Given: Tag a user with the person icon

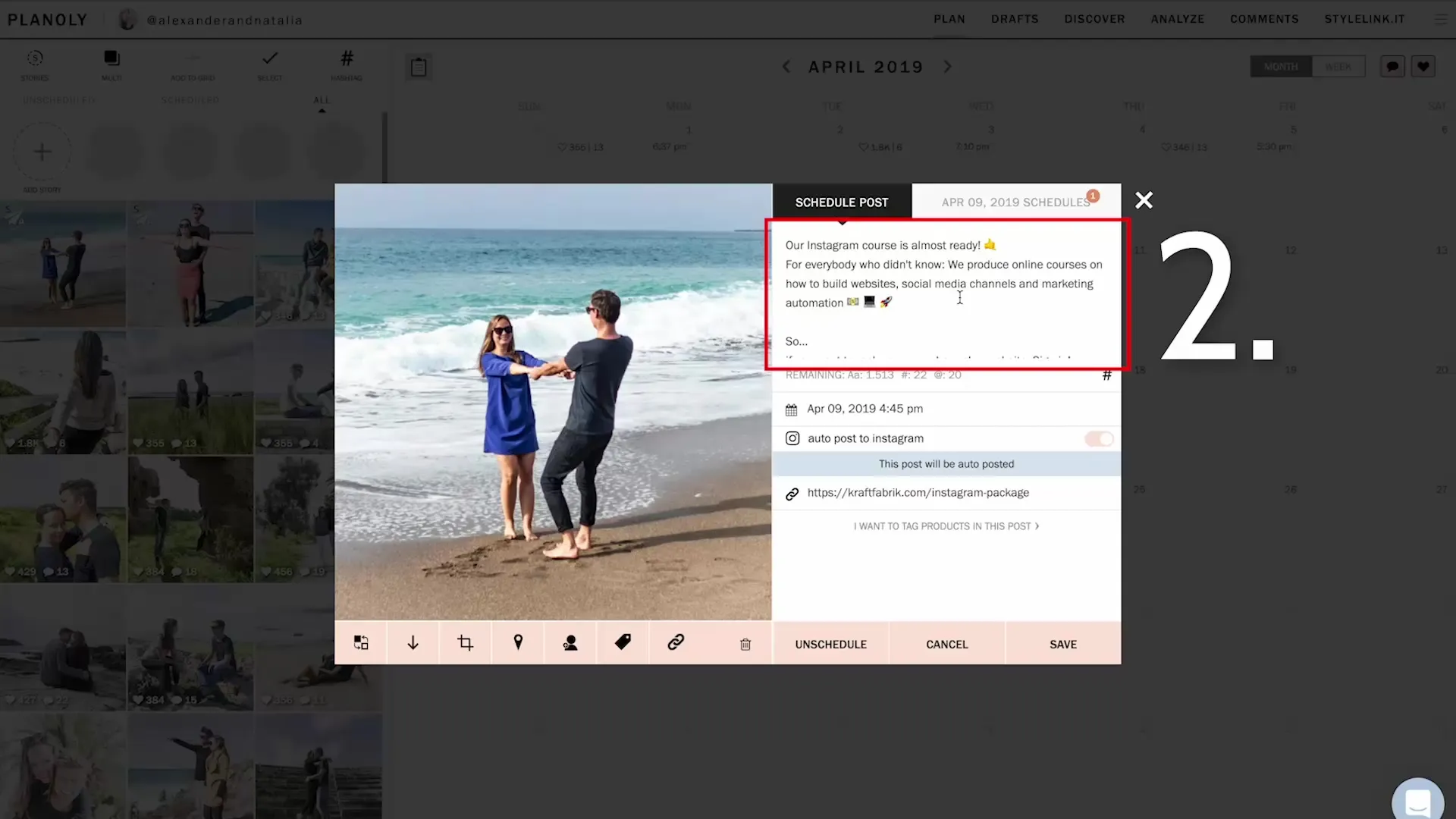Looking at the screenshot, I should [570, 643].
